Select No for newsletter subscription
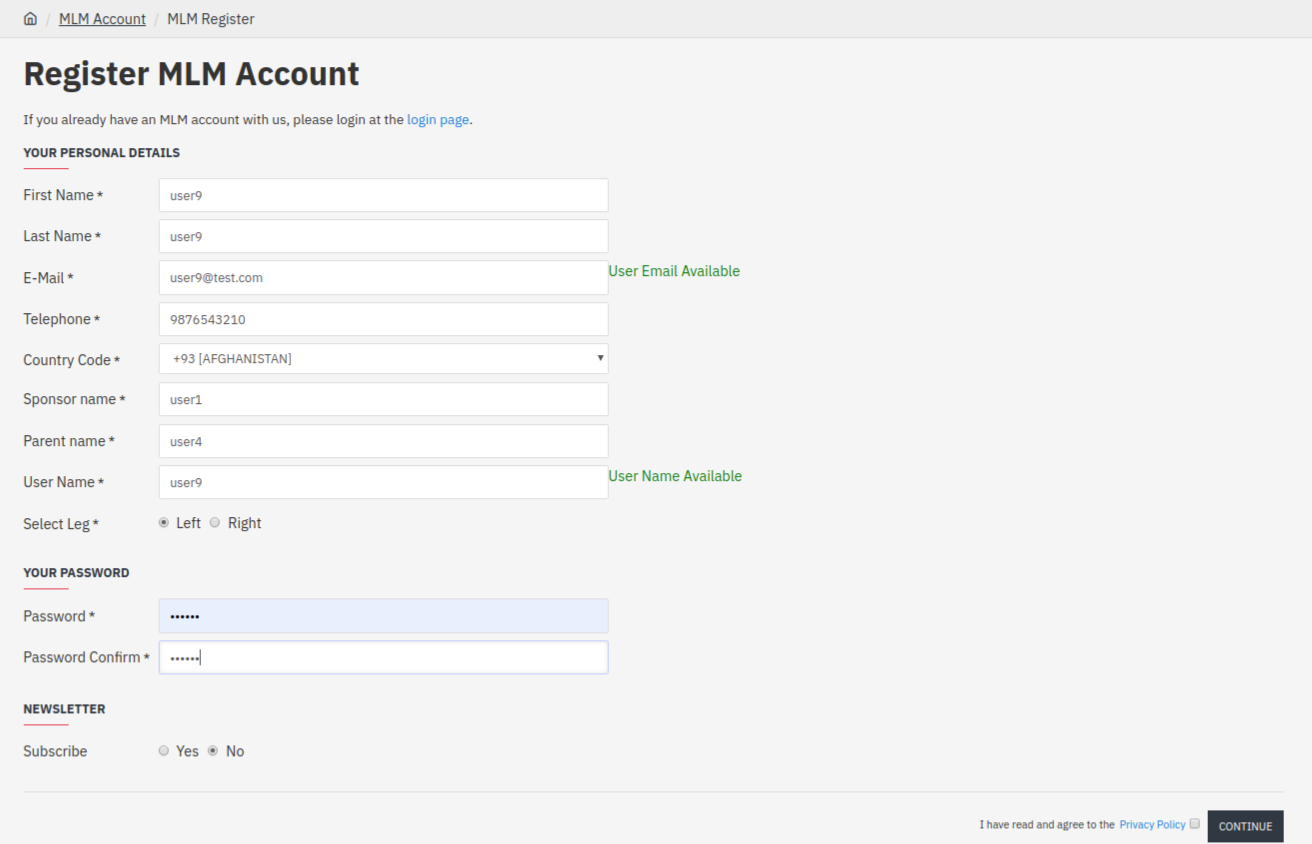This screenshot has width=1312, height=844. 213,751
